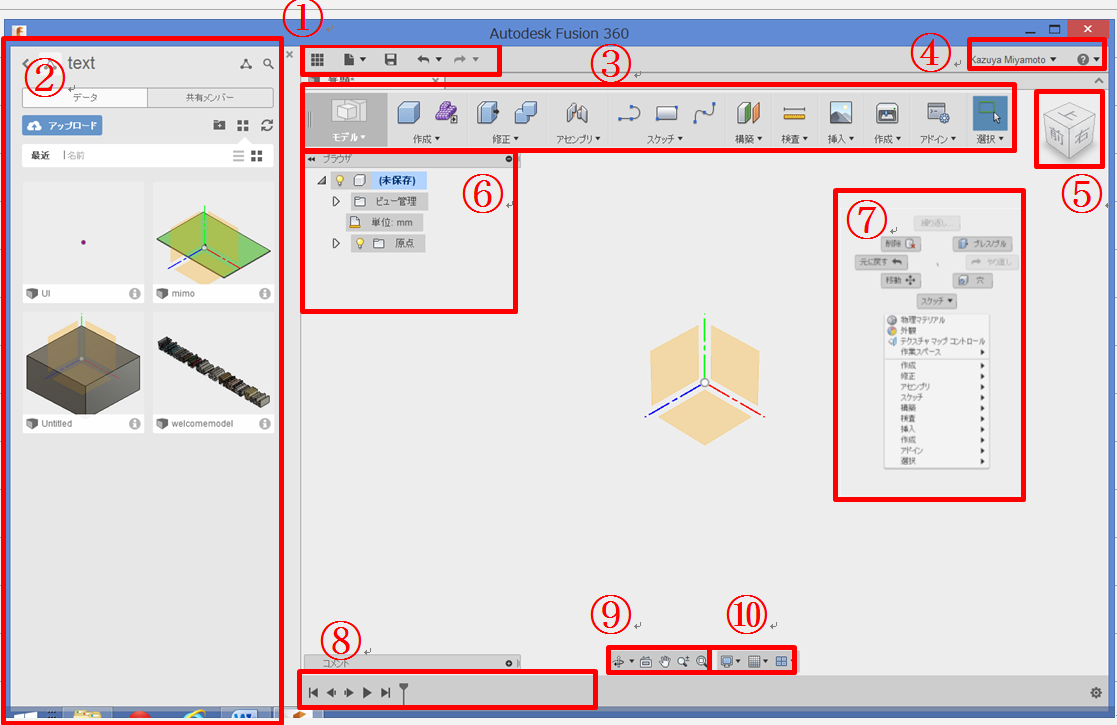This screenshot has width=1117, height=725.
Task: Select the purple Create Form icon
Action: [x=447, y=113]
